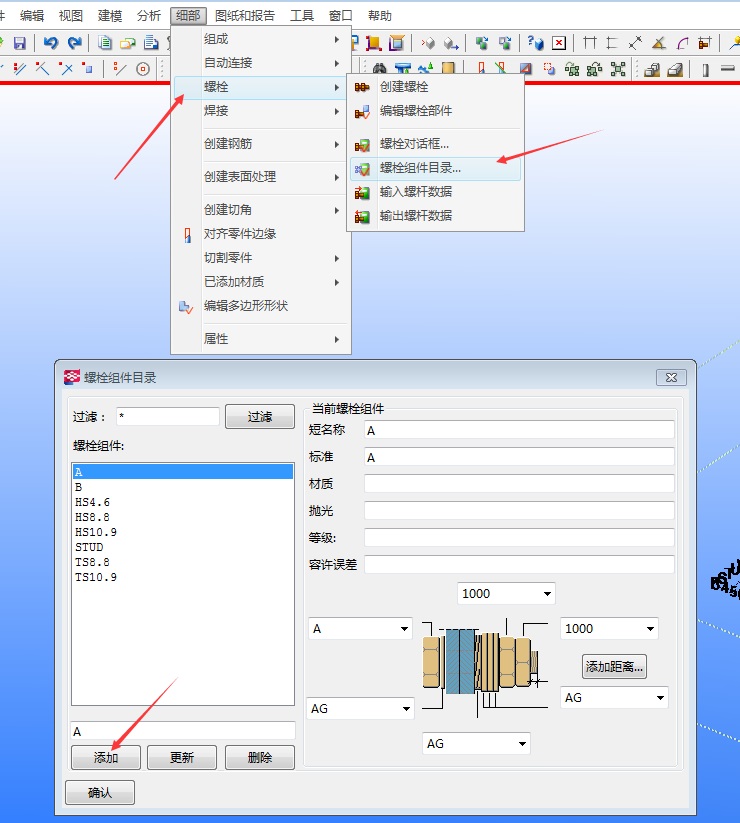Click the 更新 (Update) button

coord(182,757)
